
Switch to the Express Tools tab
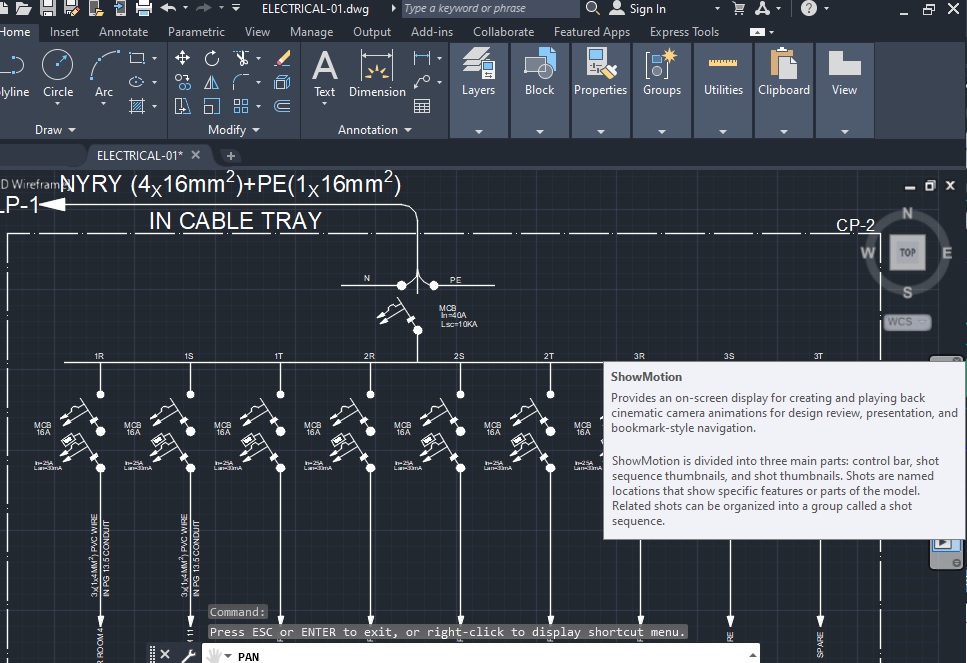point(684,32)
